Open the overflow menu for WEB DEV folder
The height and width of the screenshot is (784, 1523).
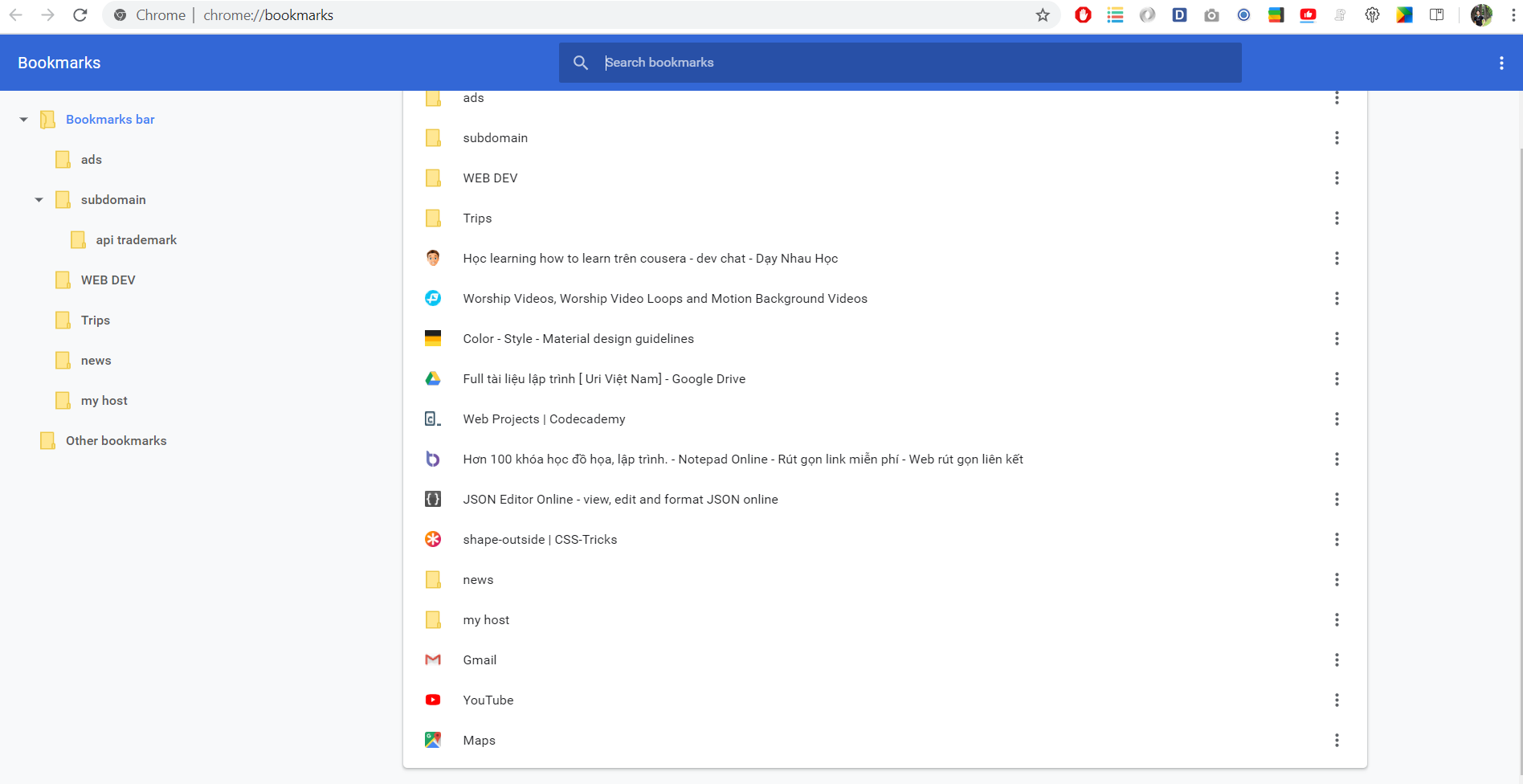pyautogui.click(x=1337, y=178)
